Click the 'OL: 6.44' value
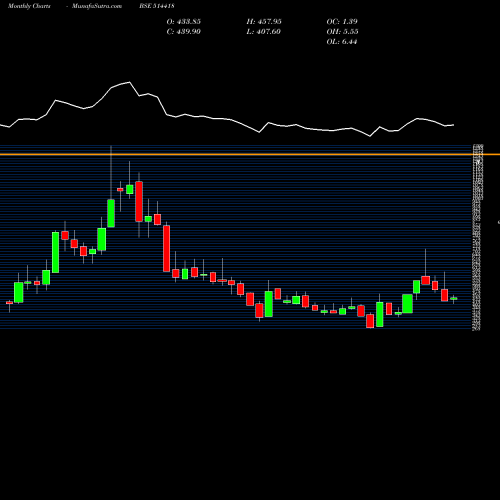 [342, 42]
